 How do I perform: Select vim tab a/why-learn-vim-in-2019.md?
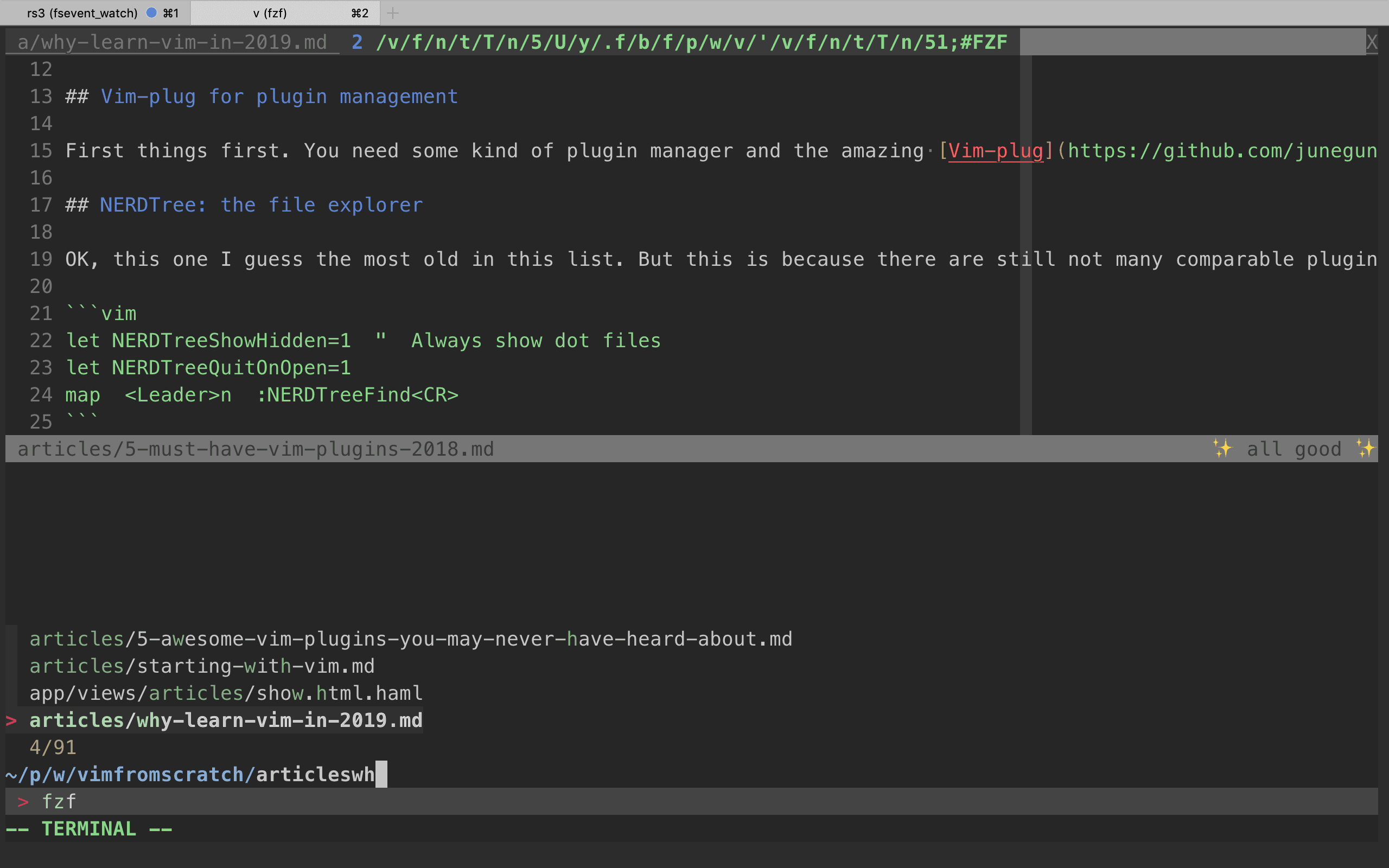(x=172, y=42)
